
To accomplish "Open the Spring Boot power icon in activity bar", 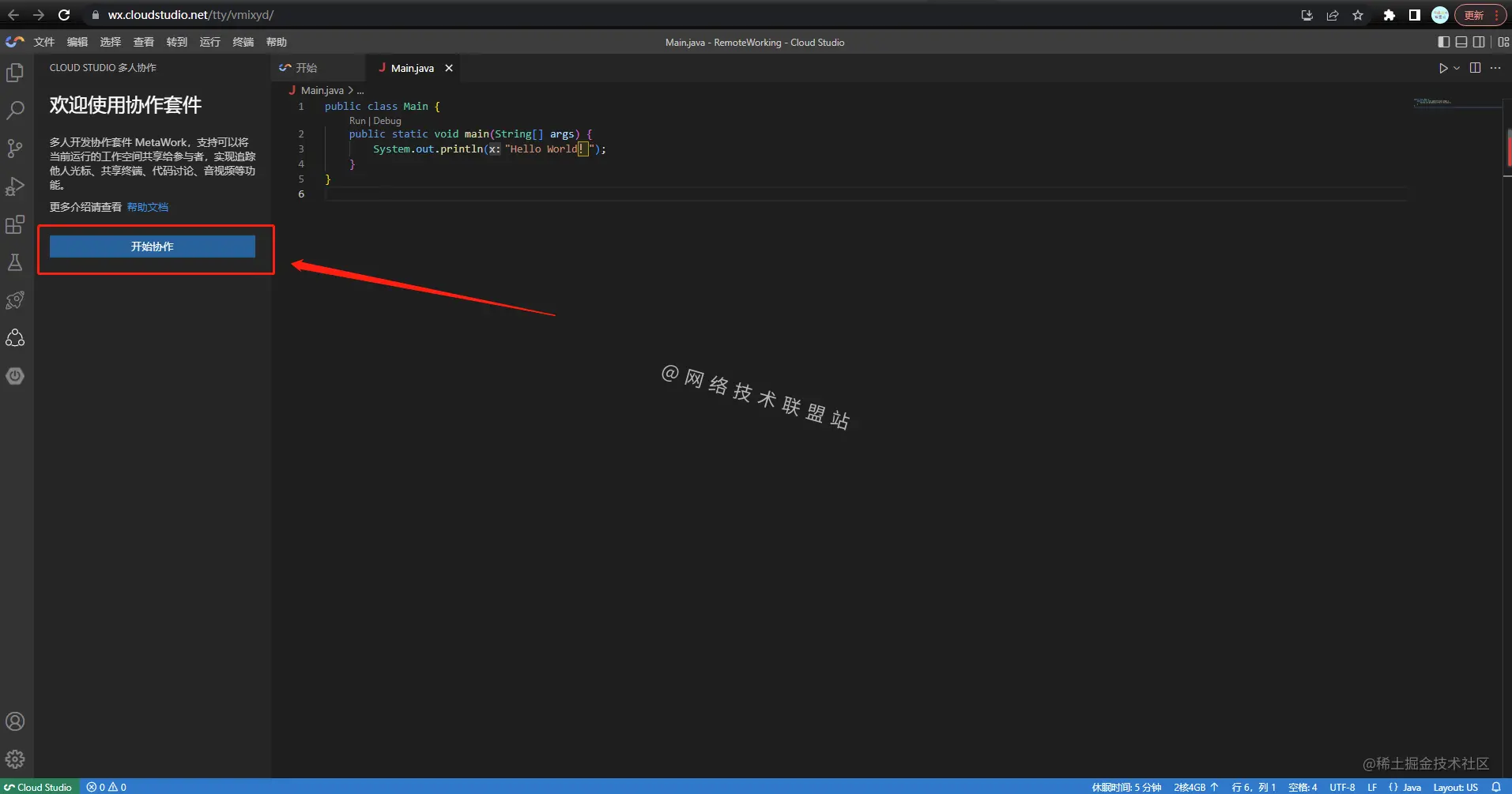I will coord(15,376).
